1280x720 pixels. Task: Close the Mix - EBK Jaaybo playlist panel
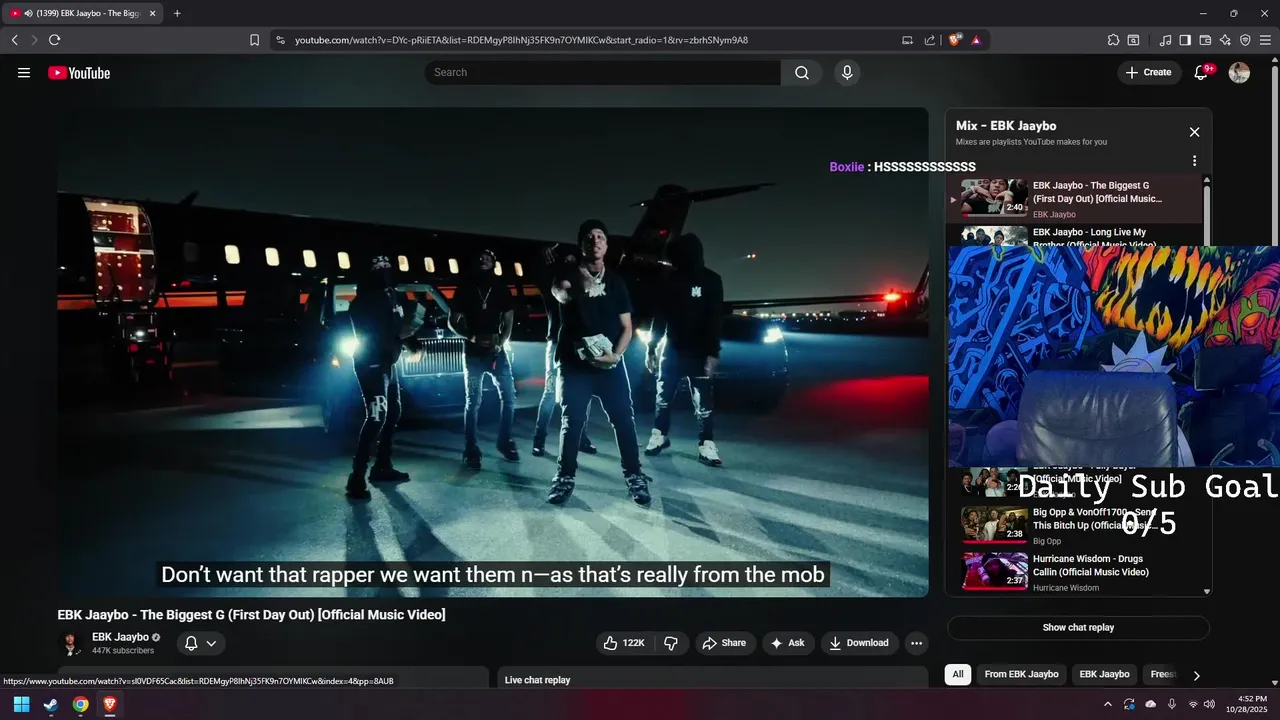tap(1194, 132)
